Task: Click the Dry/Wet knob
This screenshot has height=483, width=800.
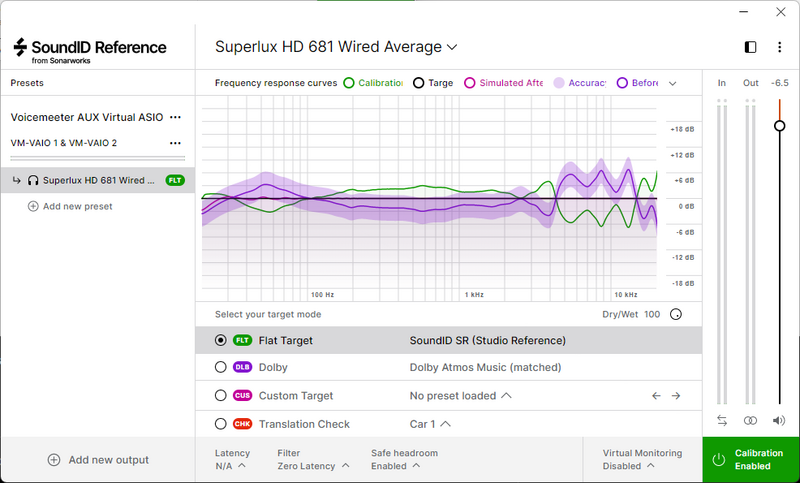Action: tap(676, 314)
